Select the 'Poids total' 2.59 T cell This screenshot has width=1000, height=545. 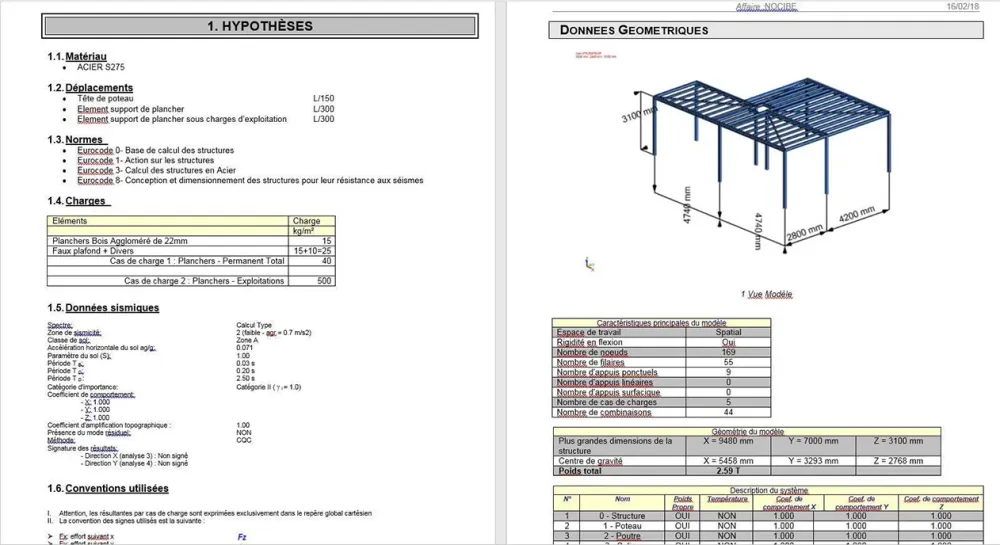(728, 470)
